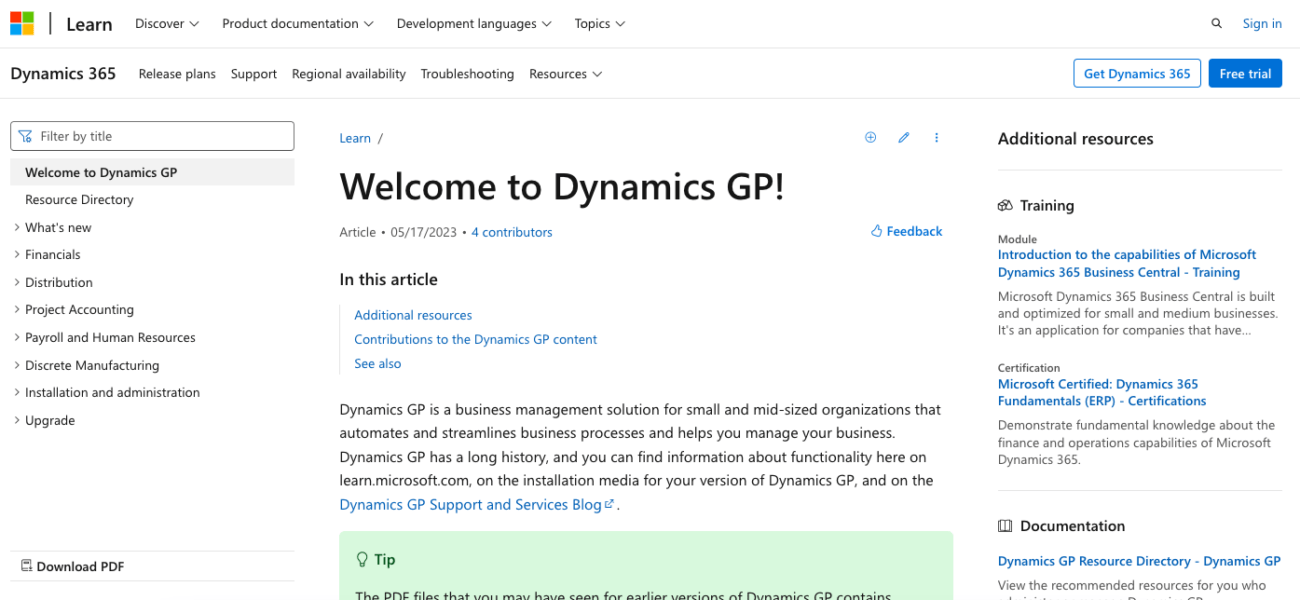Viewport: 1300px width, 600px height.
Task: Open the Topics dropdown
Action: [x=600, y=24]
